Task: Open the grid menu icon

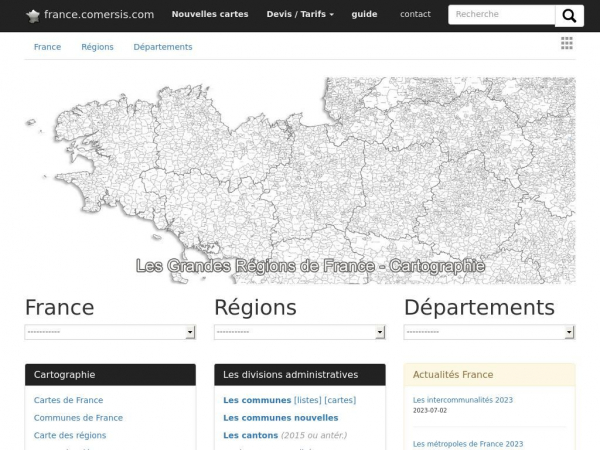Action: 567,43
